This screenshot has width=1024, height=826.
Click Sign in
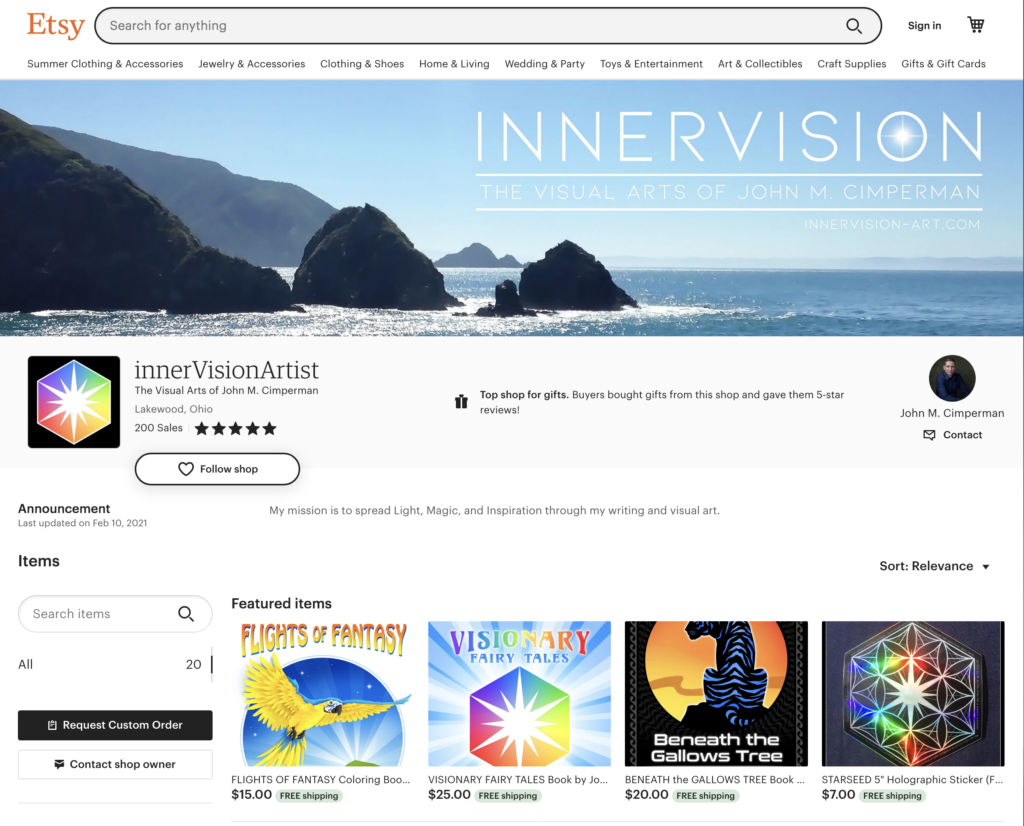pos(924,25)
